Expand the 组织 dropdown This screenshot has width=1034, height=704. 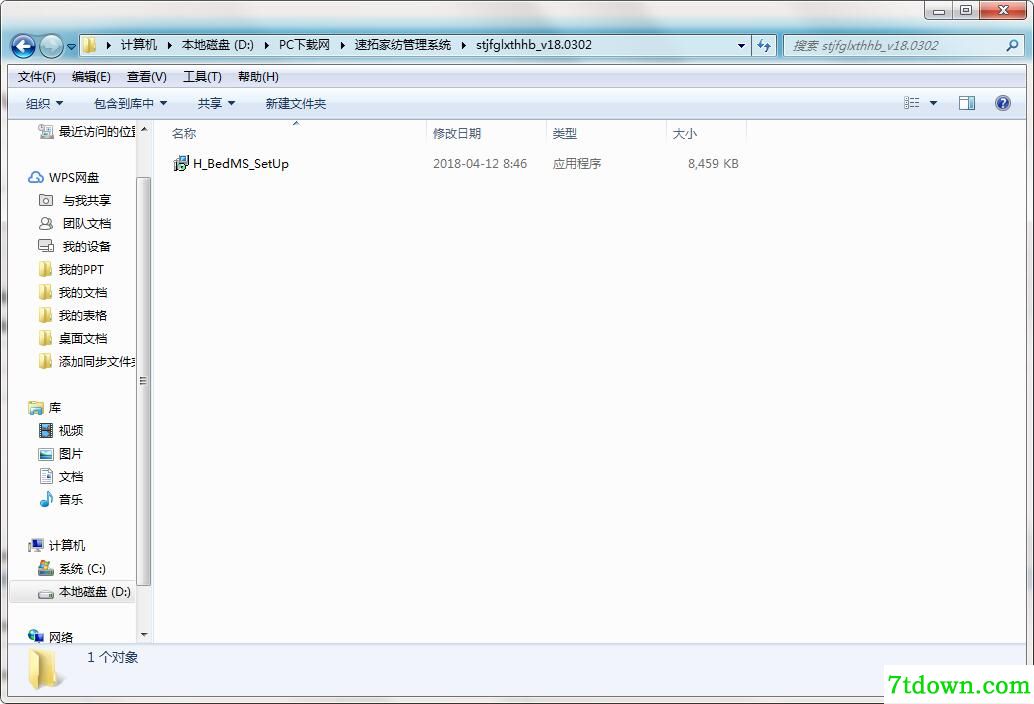click(44, 103)
